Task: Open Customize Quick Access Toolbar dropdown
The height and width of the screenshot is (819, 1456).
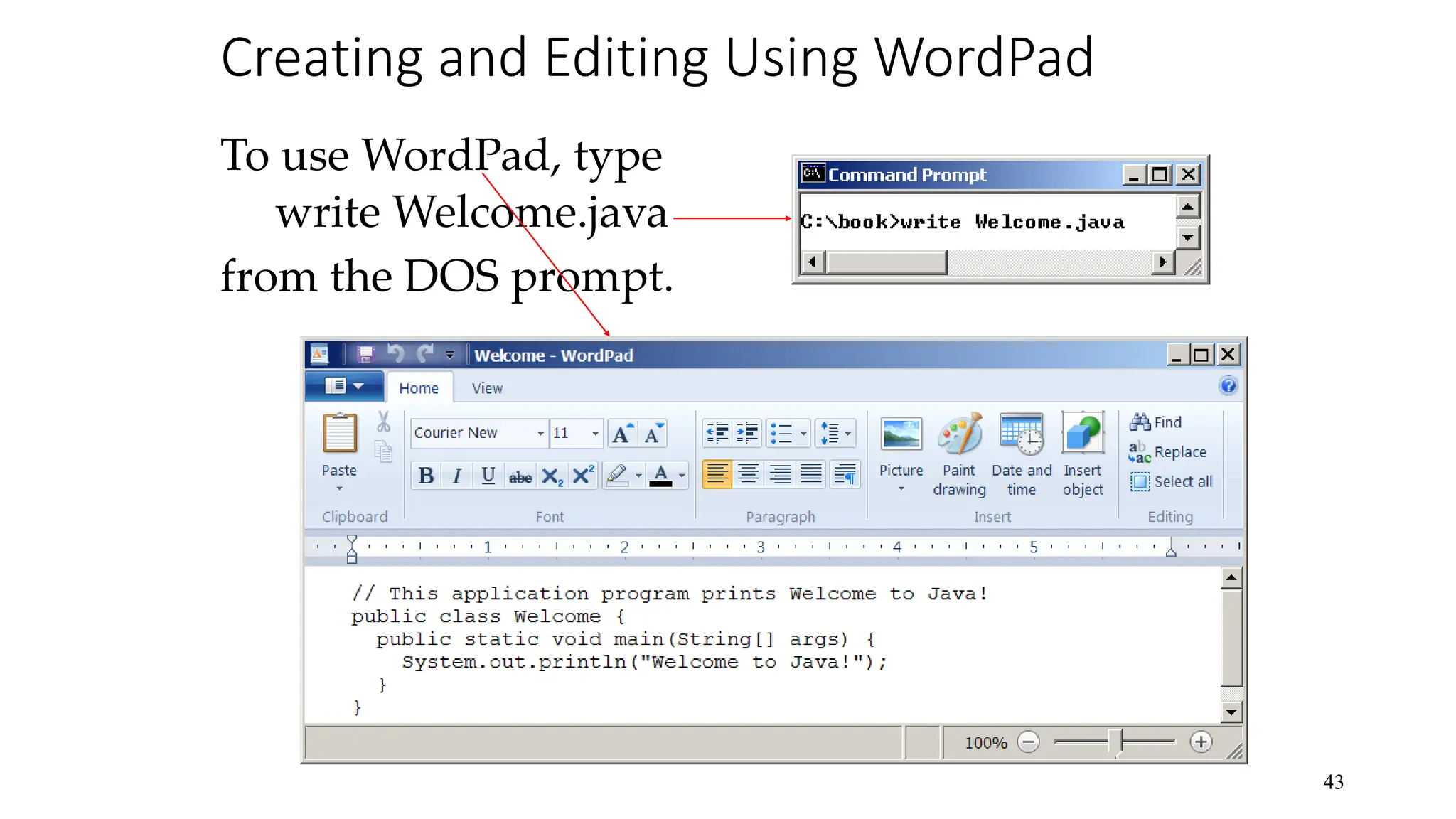Action: (x=449, y=355)
